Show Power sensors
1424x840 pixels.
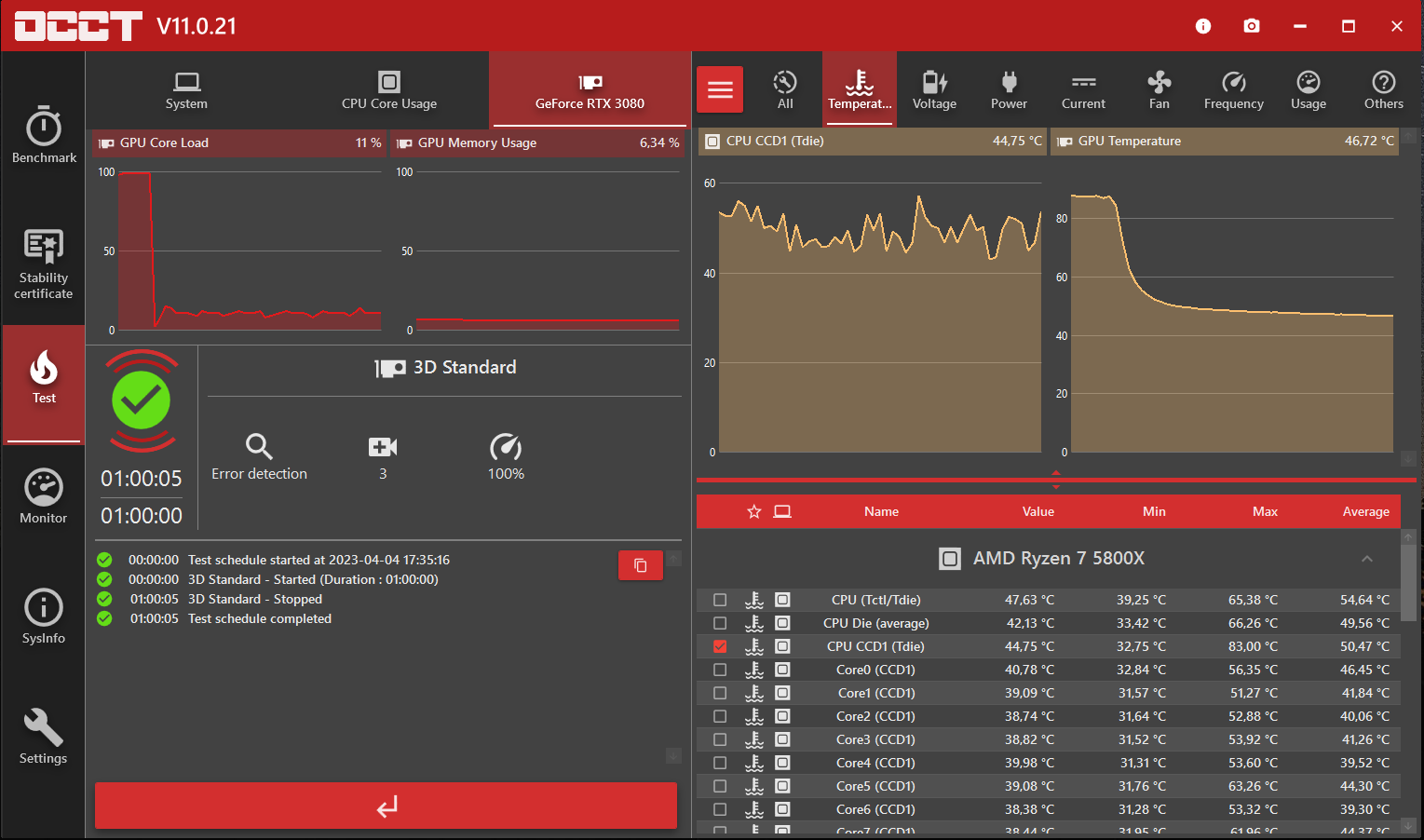point(1009,89)
